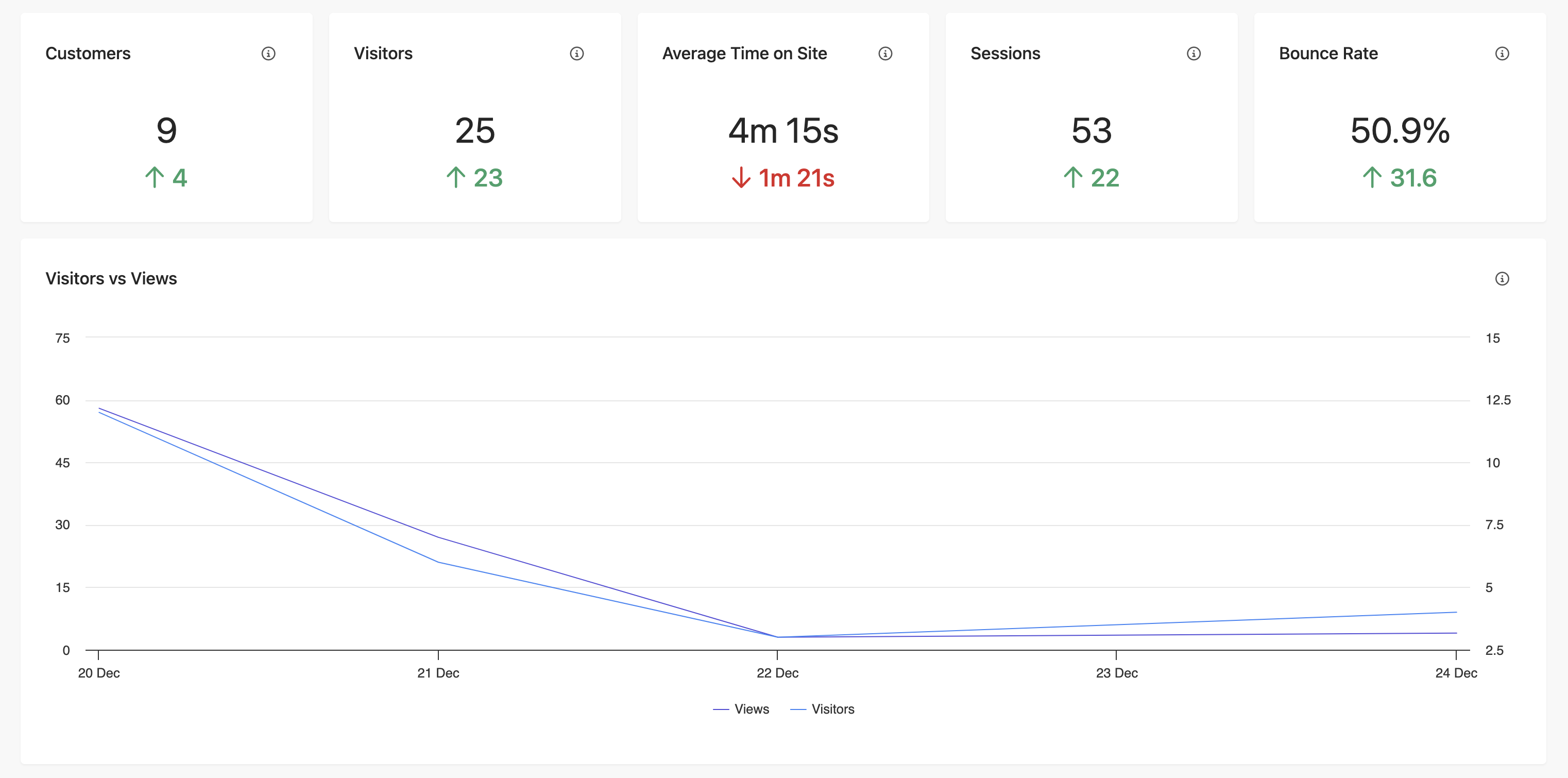This screenshot has width=1568, height=778.
Task: Click the 31.6 bounce rate change
Action: point(1400,178)
